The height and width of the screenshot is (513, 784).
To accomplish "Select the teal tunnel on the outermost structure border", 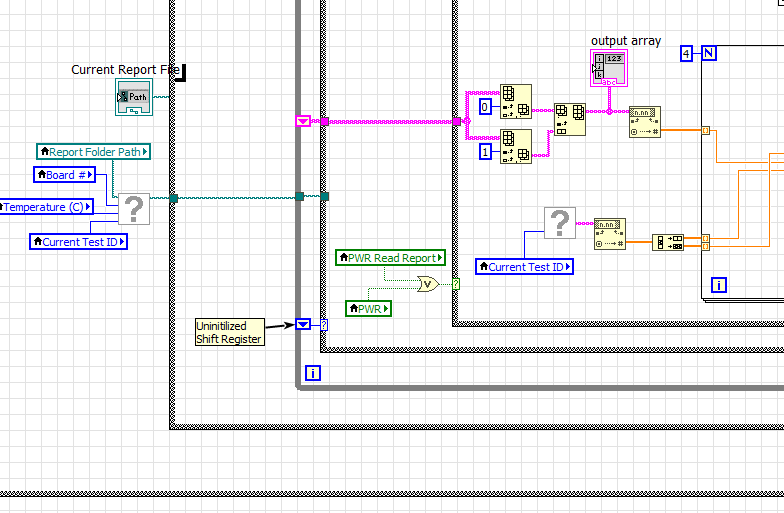I will pos(174,198).
